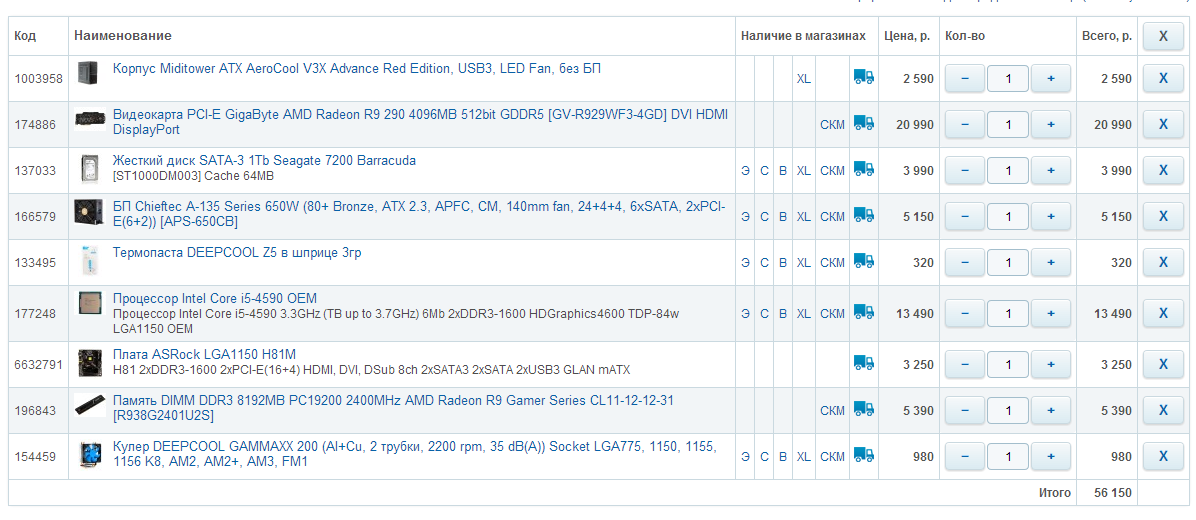Open ASRock H81M motherboard thumbnail

coord(90,363)
